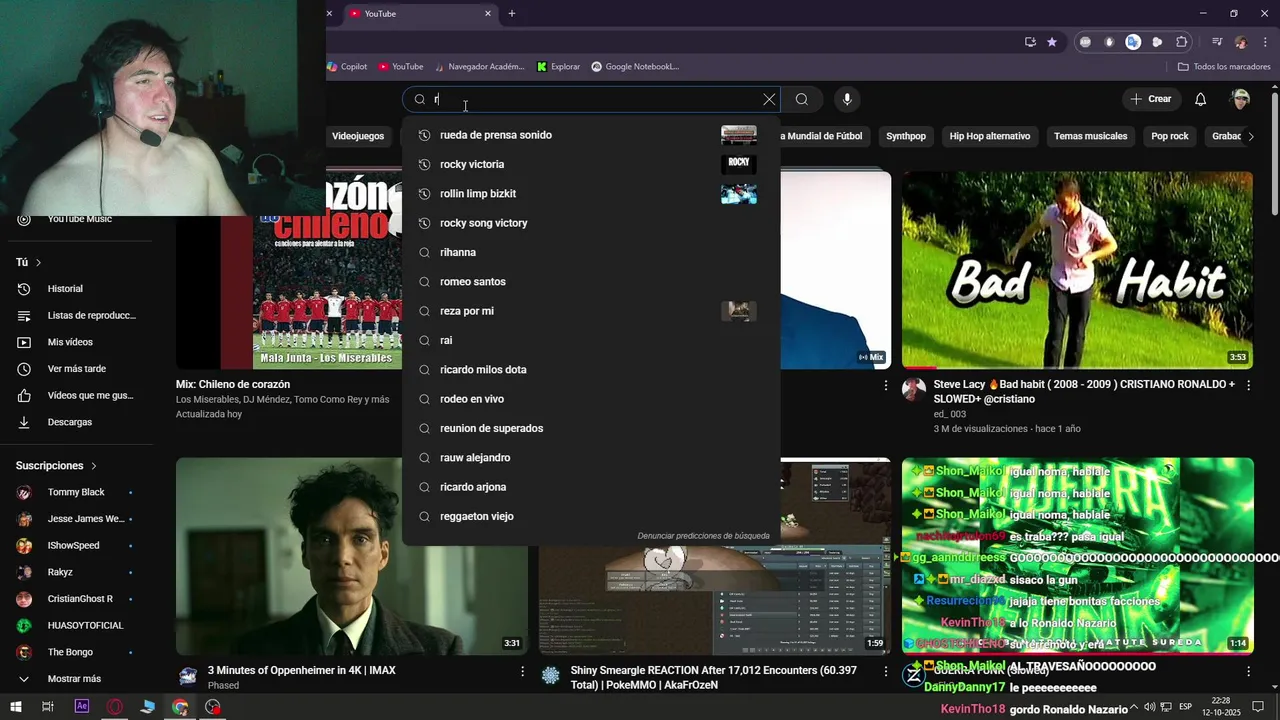The image size is (1280, 720).
Task: Open the Bad Habit video thumbnail
Action: tap(1077, 270)
